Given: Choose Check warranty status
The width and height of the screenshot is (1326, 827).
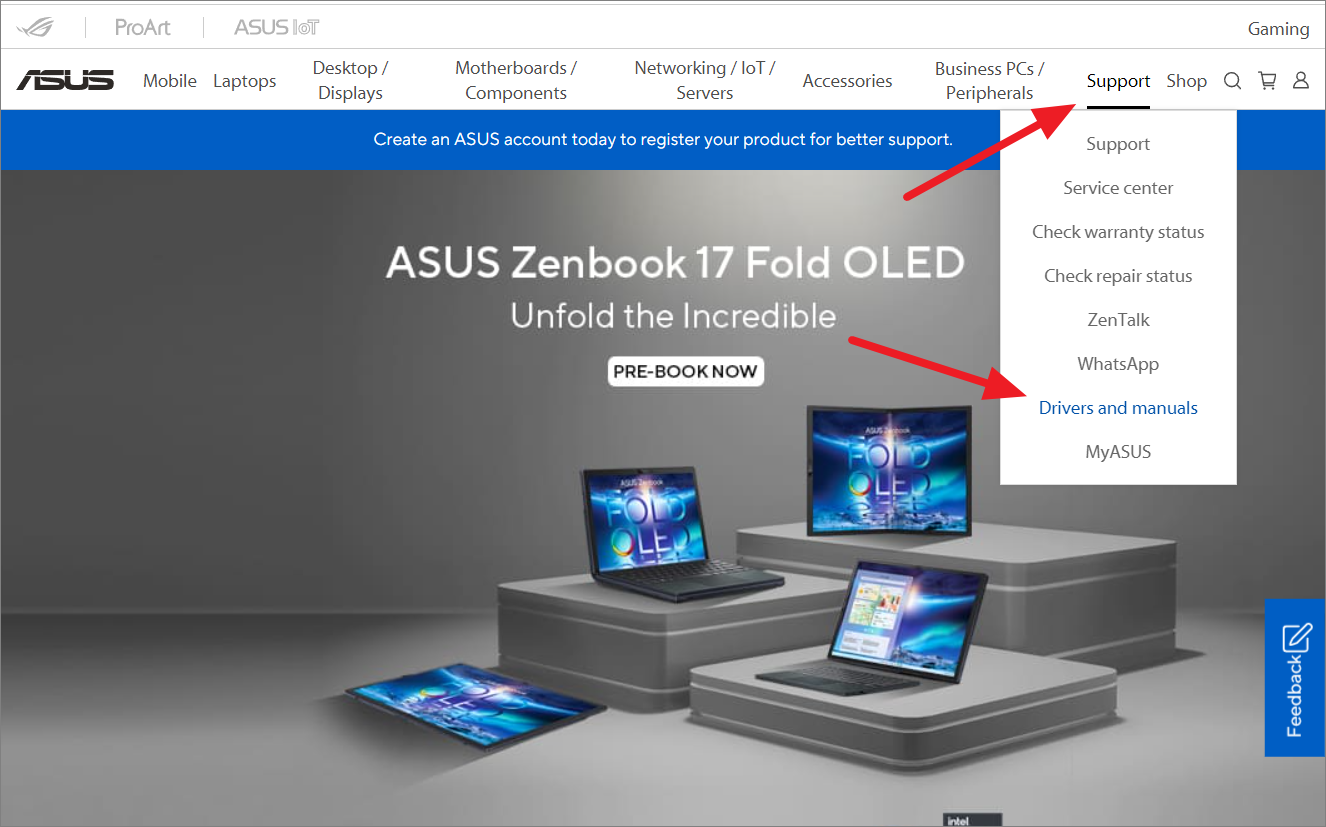Looking at the screenshot, I should pos(1118,232).
